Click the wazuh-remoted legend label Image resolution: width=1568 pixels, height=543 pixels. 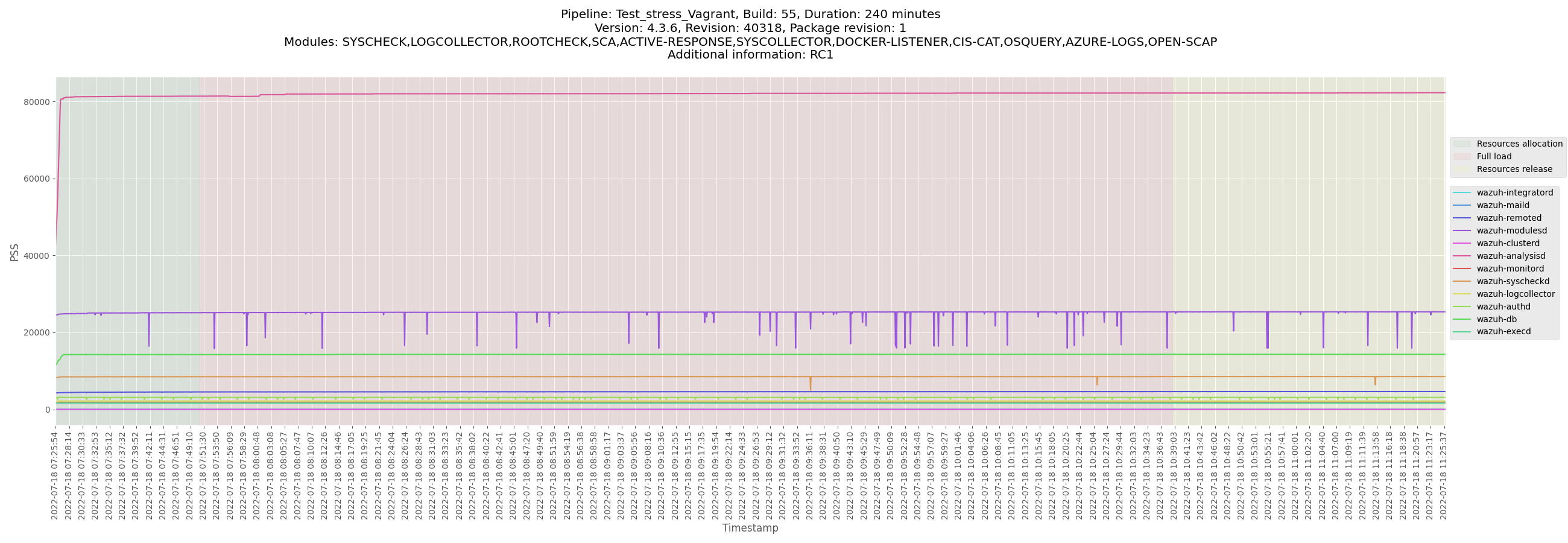(x=1508, y=218)
